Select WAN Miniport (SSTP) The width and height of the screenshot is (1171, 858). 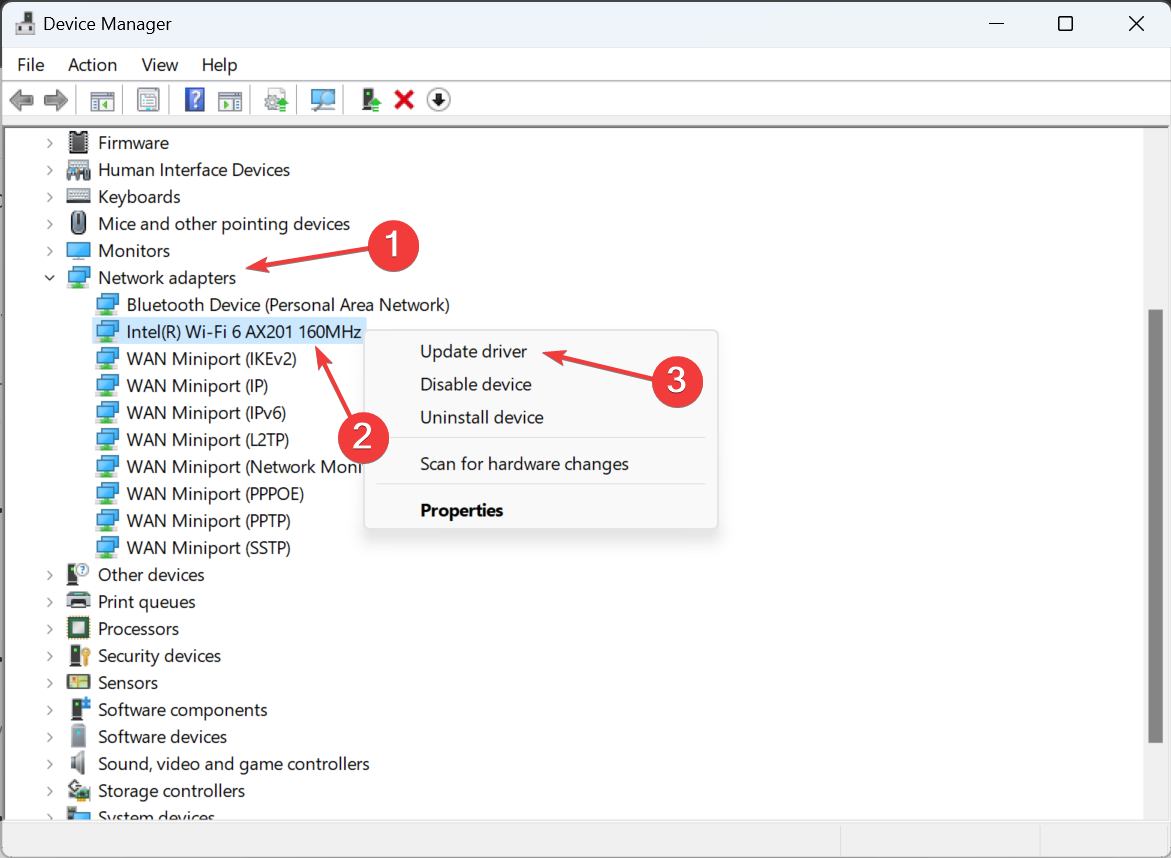tap(208, 547)
